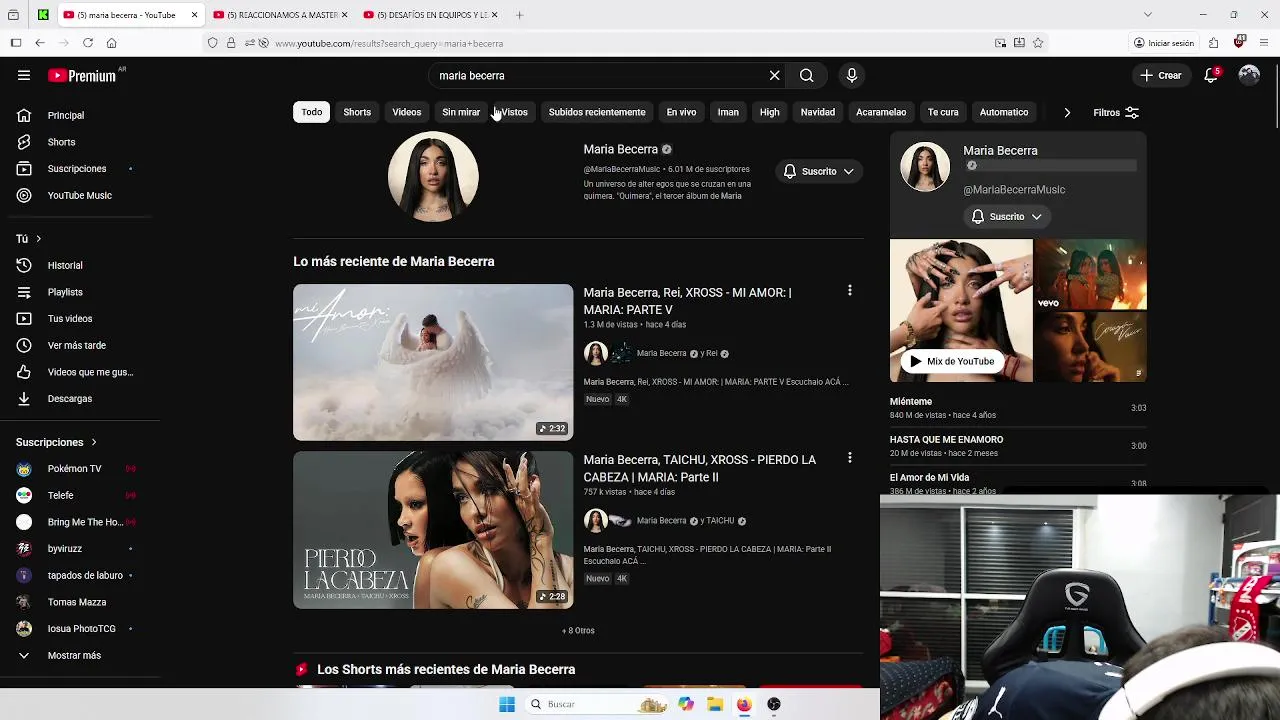
Task: Reload the page in the browser toolbar
Action: (x=88, y=43)
